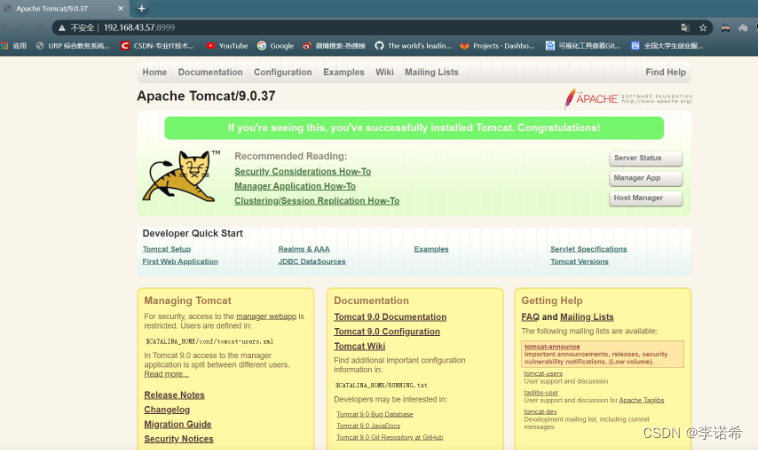The height and width of the screenshot is (450, 758).
Task: Open Mailing Lists in the nav bar
Action: 431,72
